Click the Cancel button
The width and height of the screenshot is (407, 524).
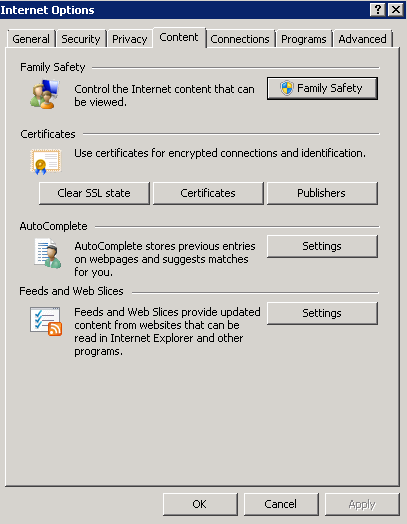[x=281, y=504]
